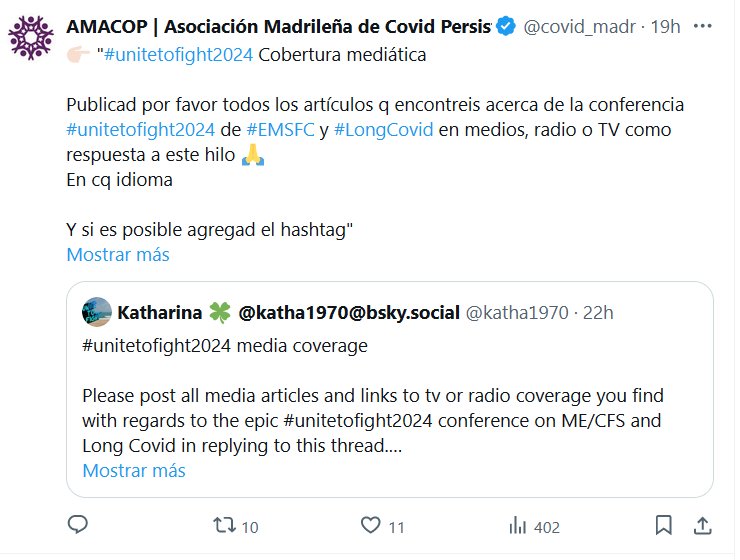Open view analytics bar chart icon
740x560 pixels.
(x=519, y=526)
